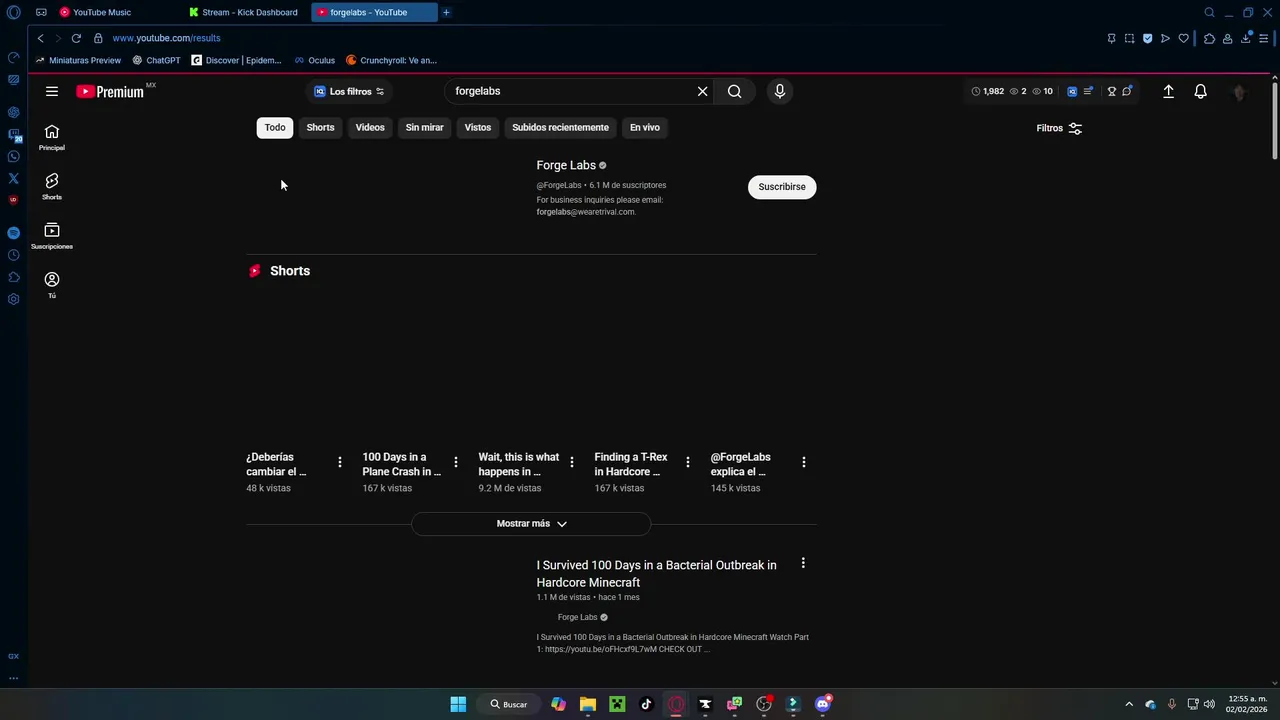This screenshot has width=1280, height=720.
Task: Open history clock in the Opera sidebar
Action: (13, 255)
